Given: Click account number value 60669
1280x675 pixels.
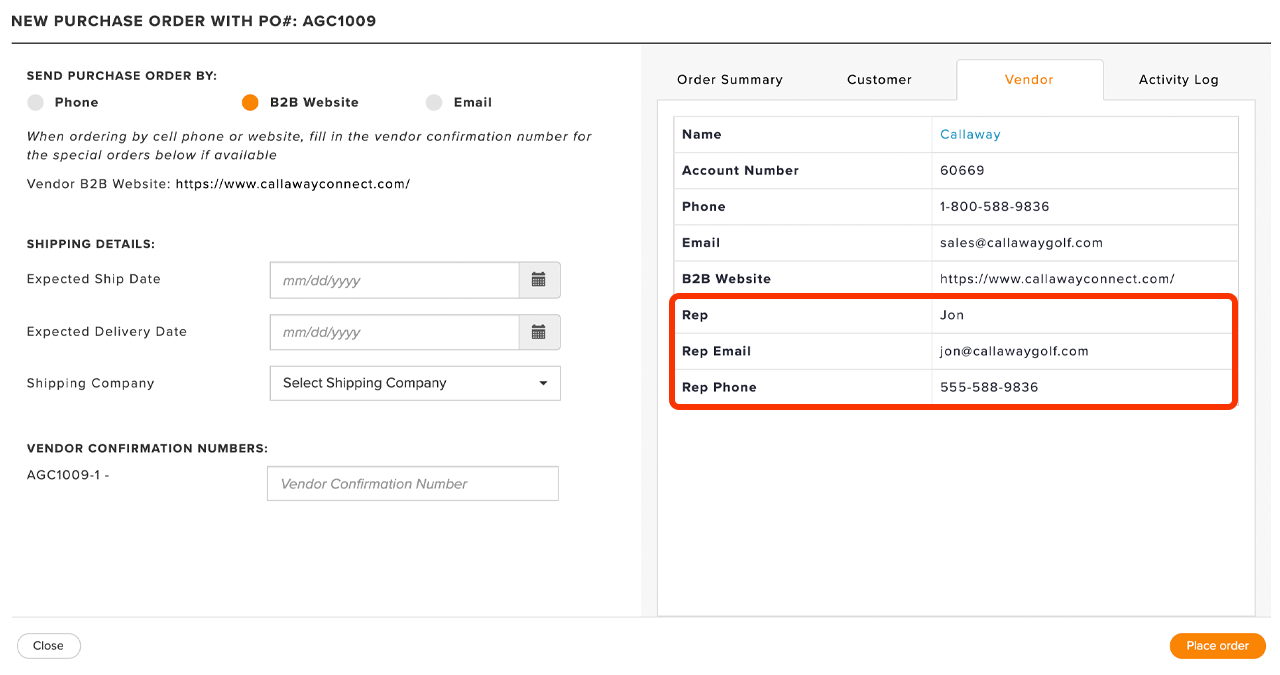Looking at the screenshot, I should click(x=962, y=170).
